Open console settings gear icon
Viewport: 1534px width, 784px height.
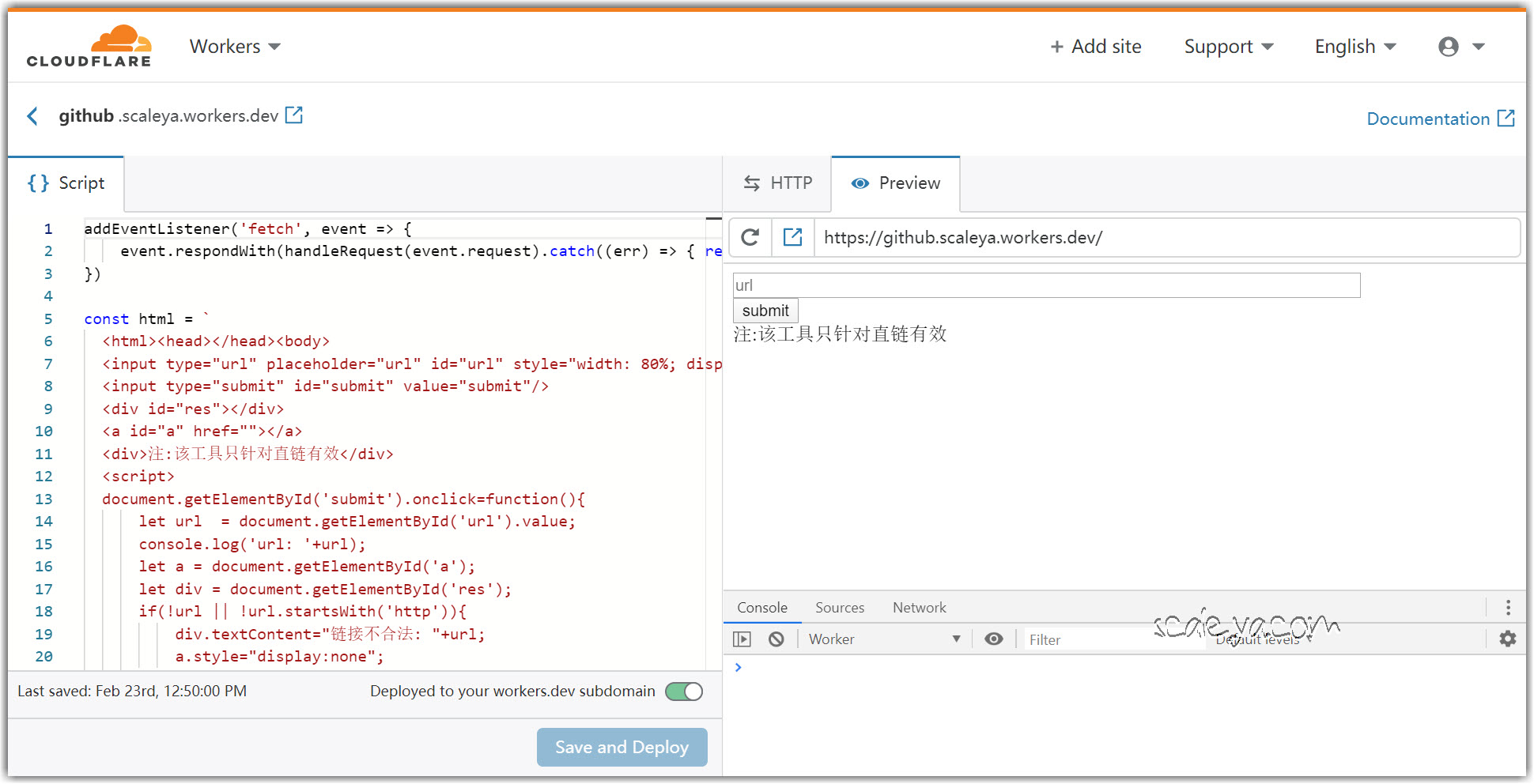tap(1507, 639)
